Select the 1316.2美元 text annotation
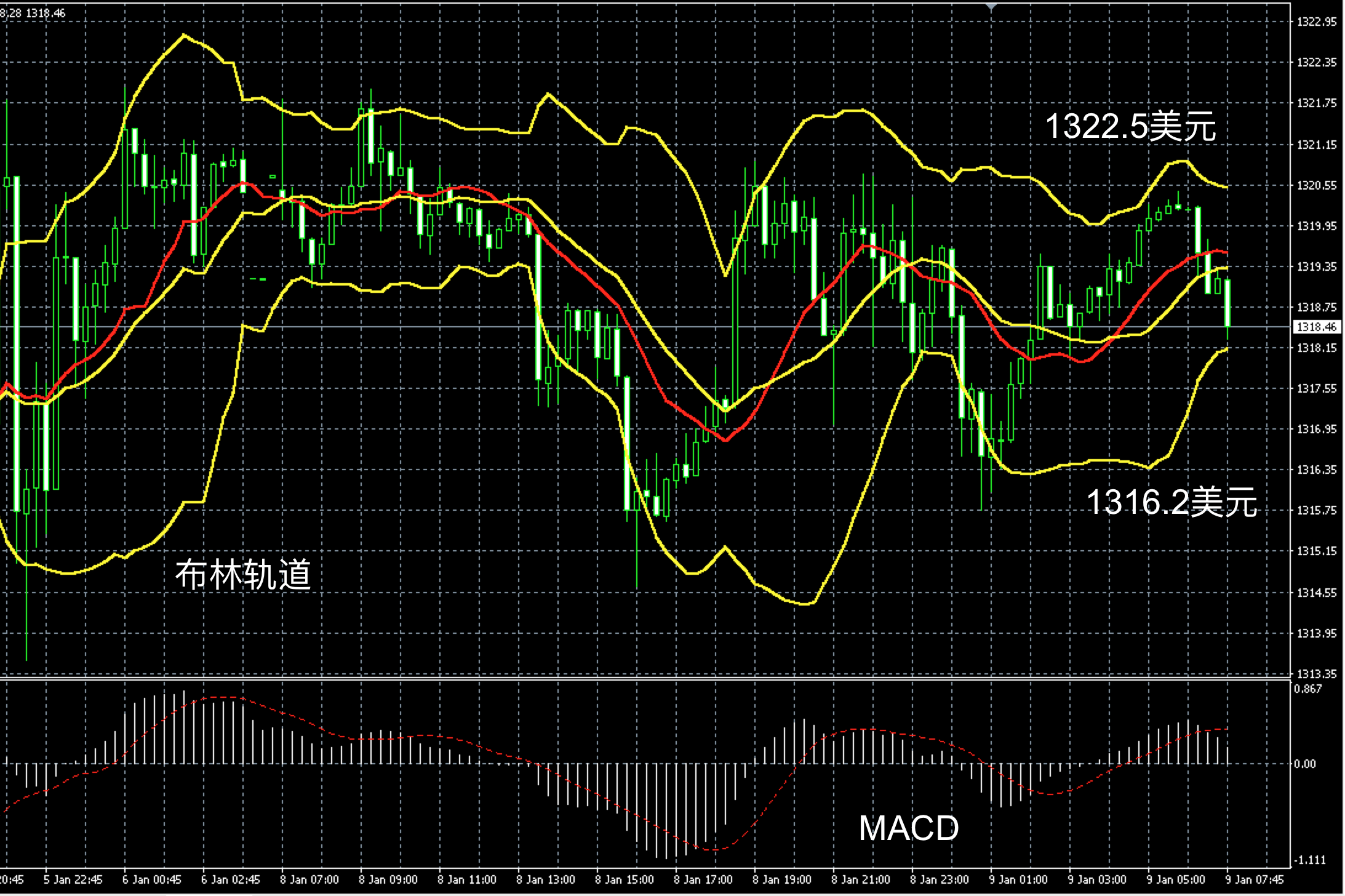 (1171, 502)
